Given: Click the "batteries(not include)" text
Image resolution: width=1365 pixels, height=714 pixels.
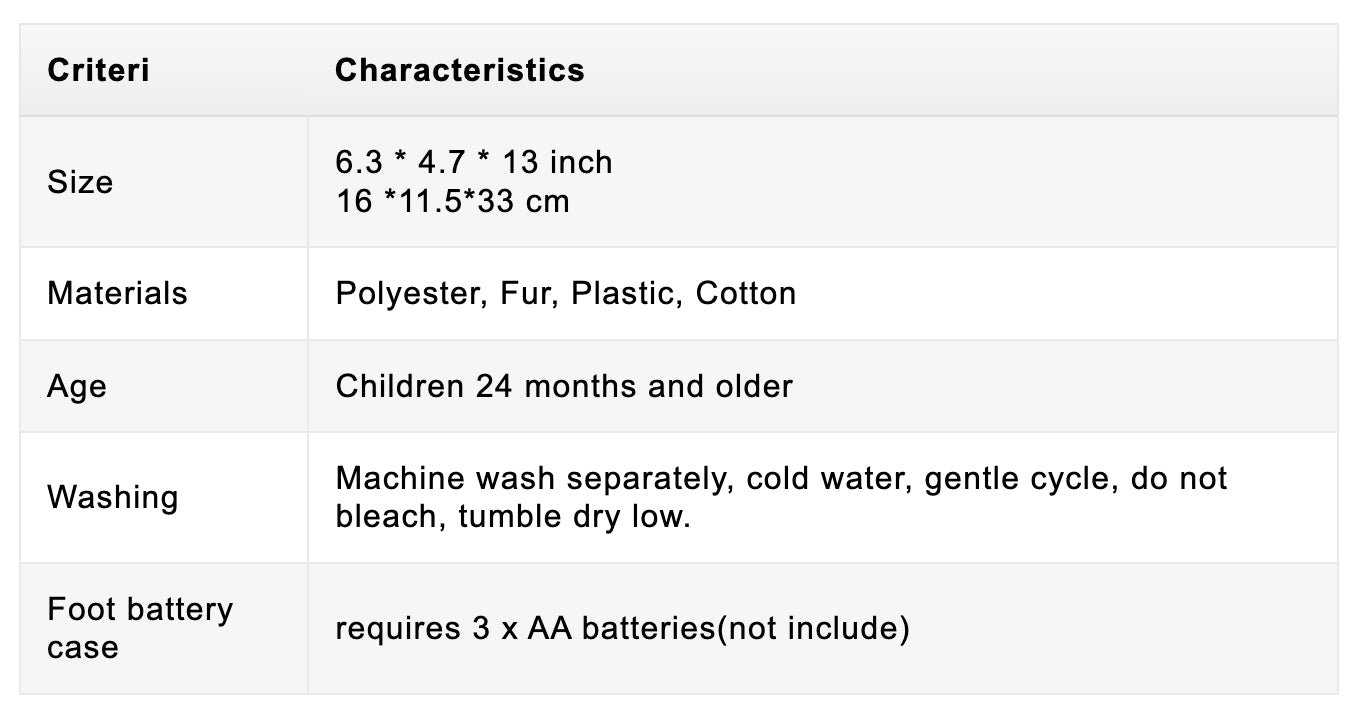Looking at the screenshot, I should [x=746, y=629].
